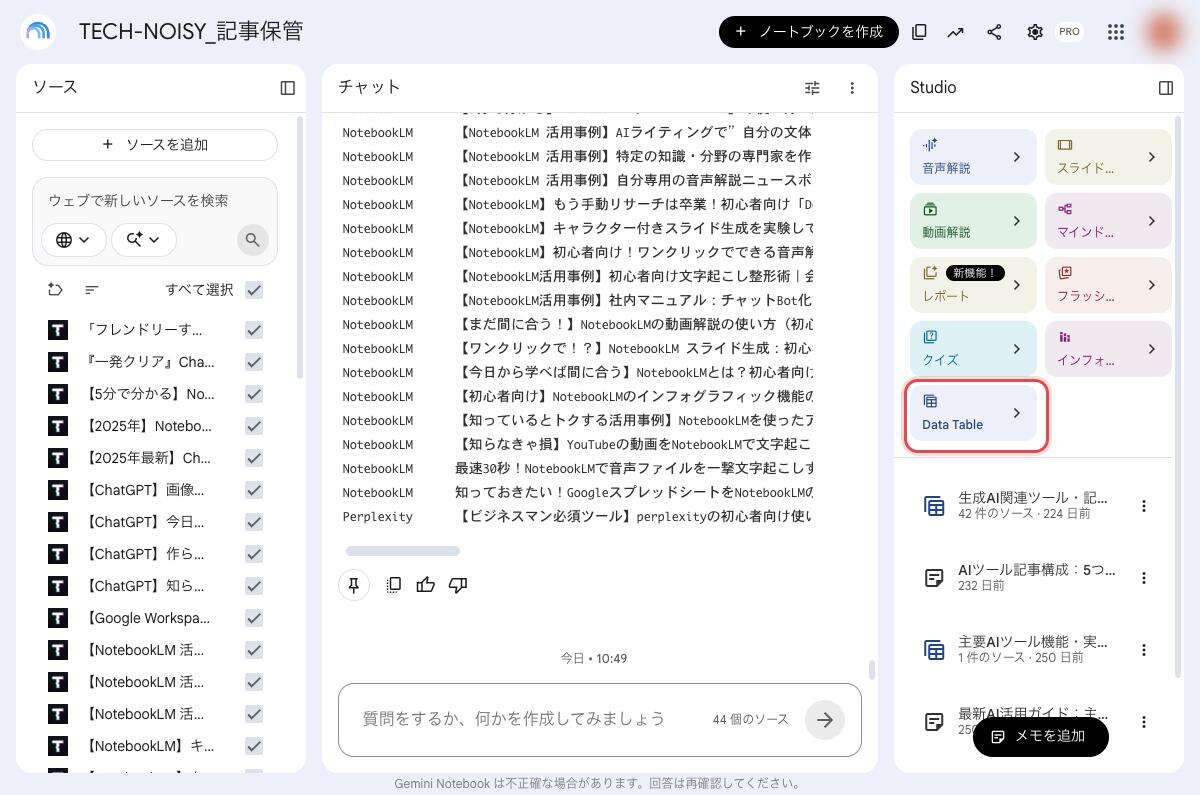The image size is (1200, 795).
Task: Uncheck the 【5分で分かる】No... source checkbox
Action: [x=254, y=394]
